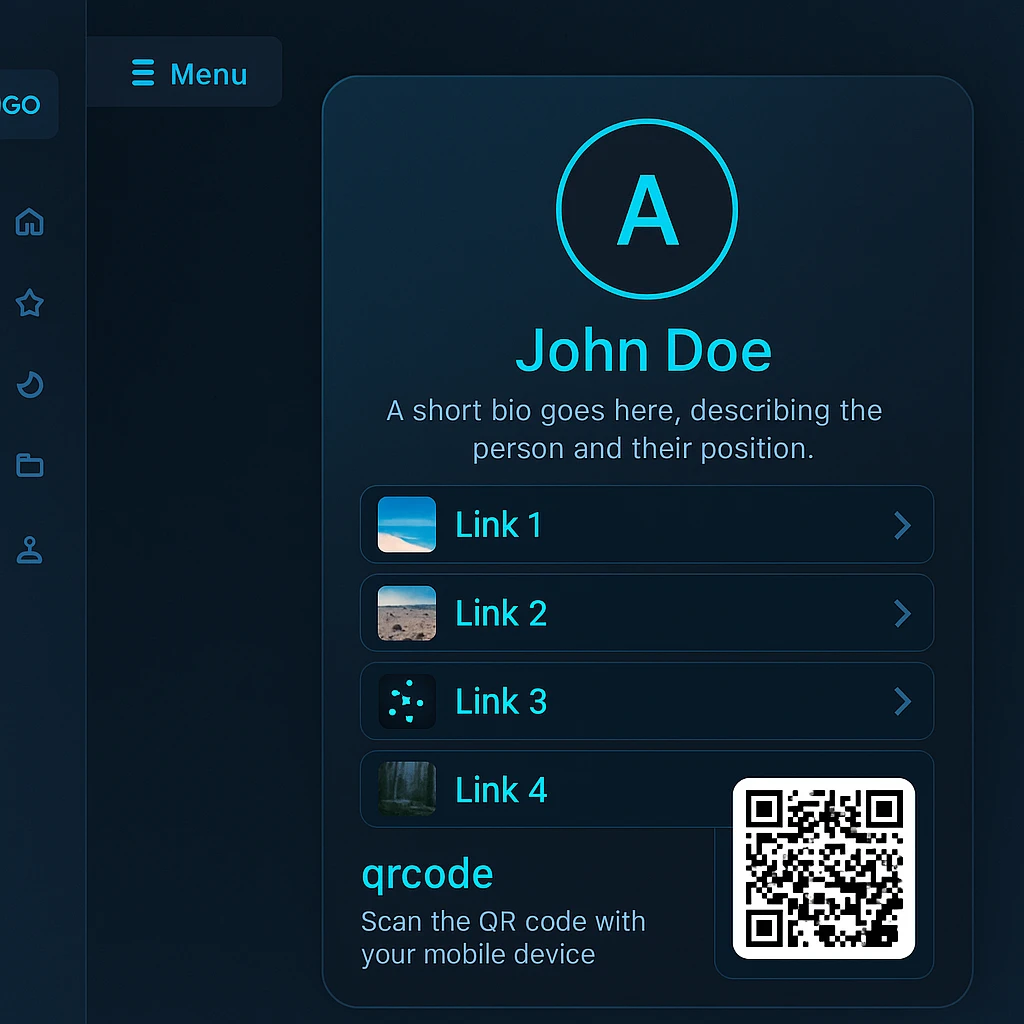1024x1024 pixels.
Task: Open the Link 4 text label
Action: 501,790
